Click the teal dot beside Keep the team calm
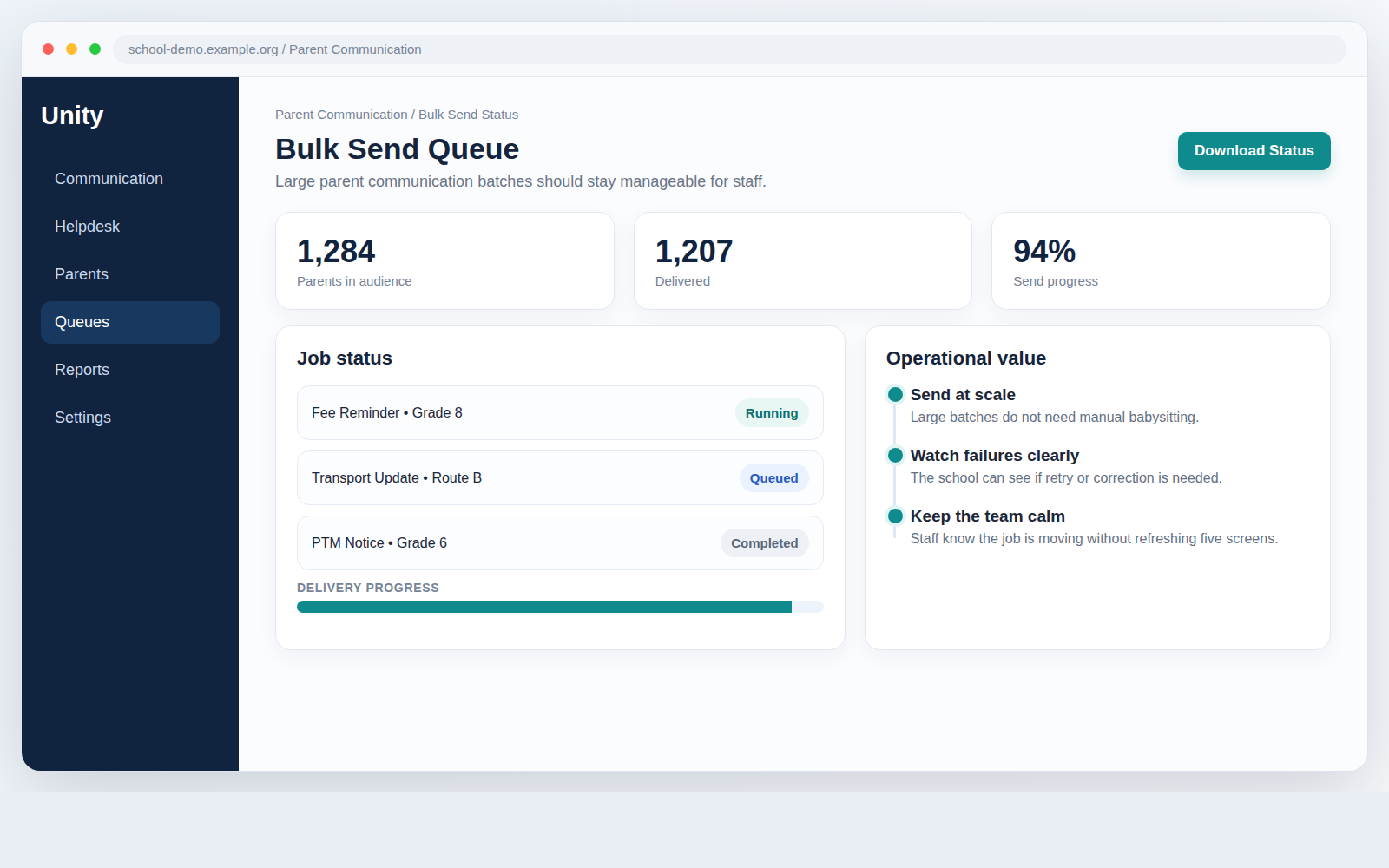Screen dimensions: 1389x868 point(895,516)
